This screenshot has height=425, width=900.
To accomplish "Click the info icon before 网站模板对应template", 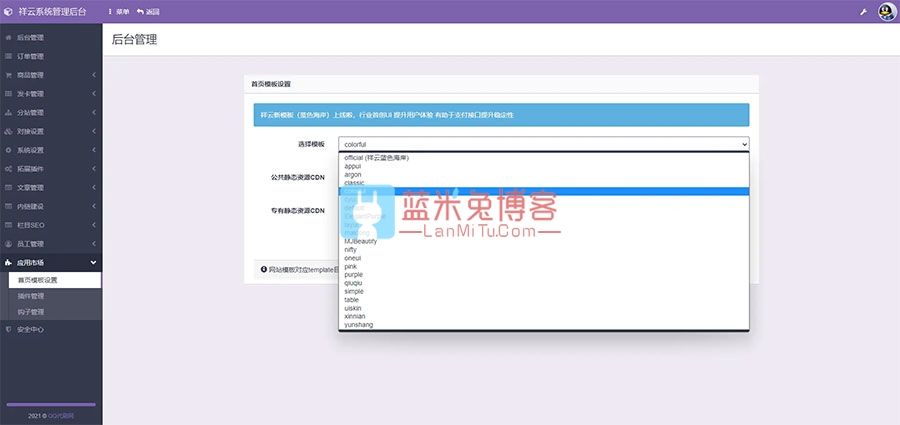I will coord(263,269).
